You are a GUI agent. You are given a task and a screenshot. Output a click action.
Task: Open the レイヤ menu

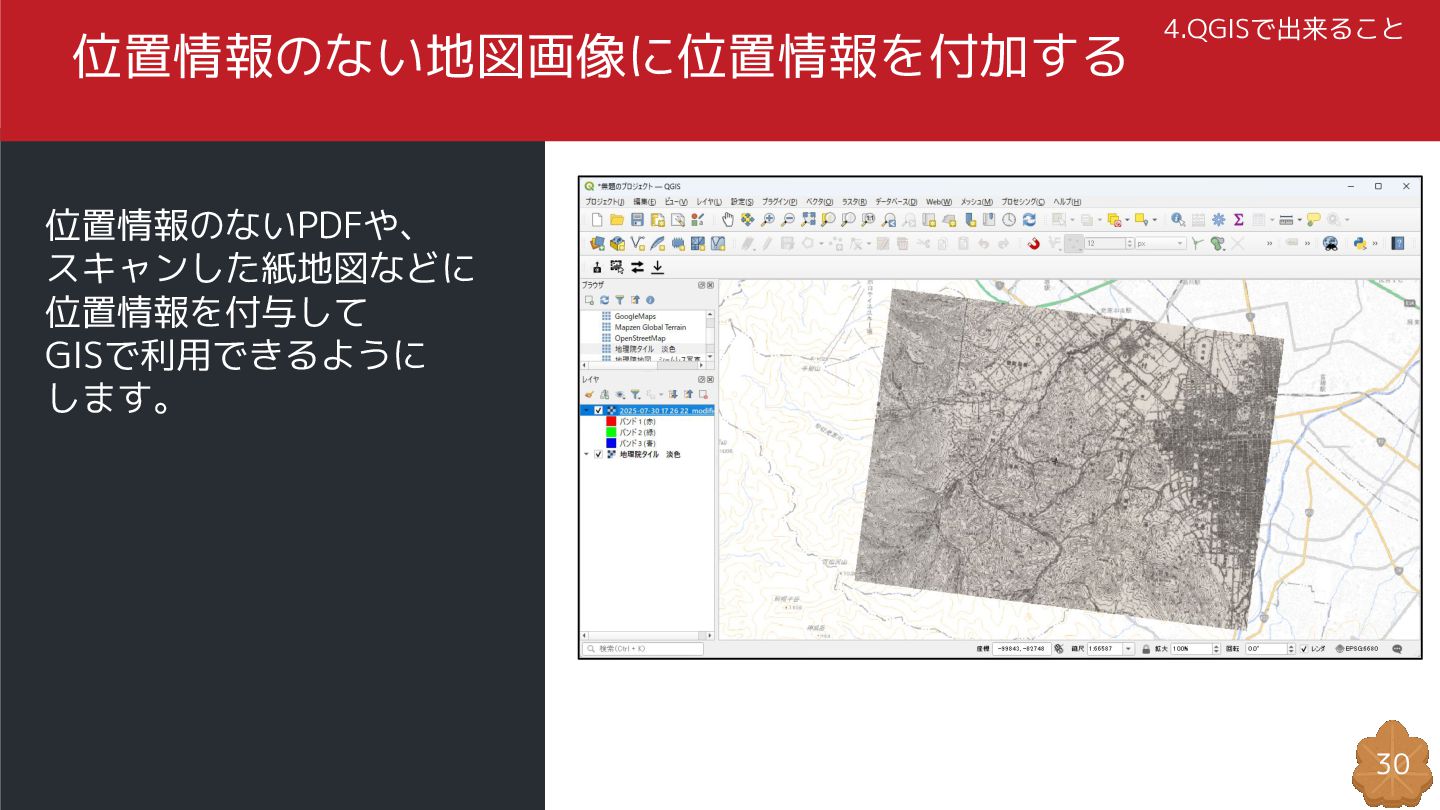point(709,202)
